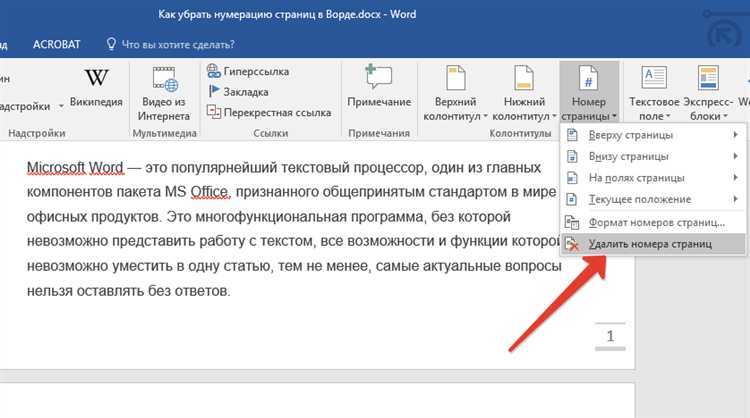This screenshot has width=750, height=418.
Task: Click the icon beside Вверху страницы
Action: pos(572,135)
